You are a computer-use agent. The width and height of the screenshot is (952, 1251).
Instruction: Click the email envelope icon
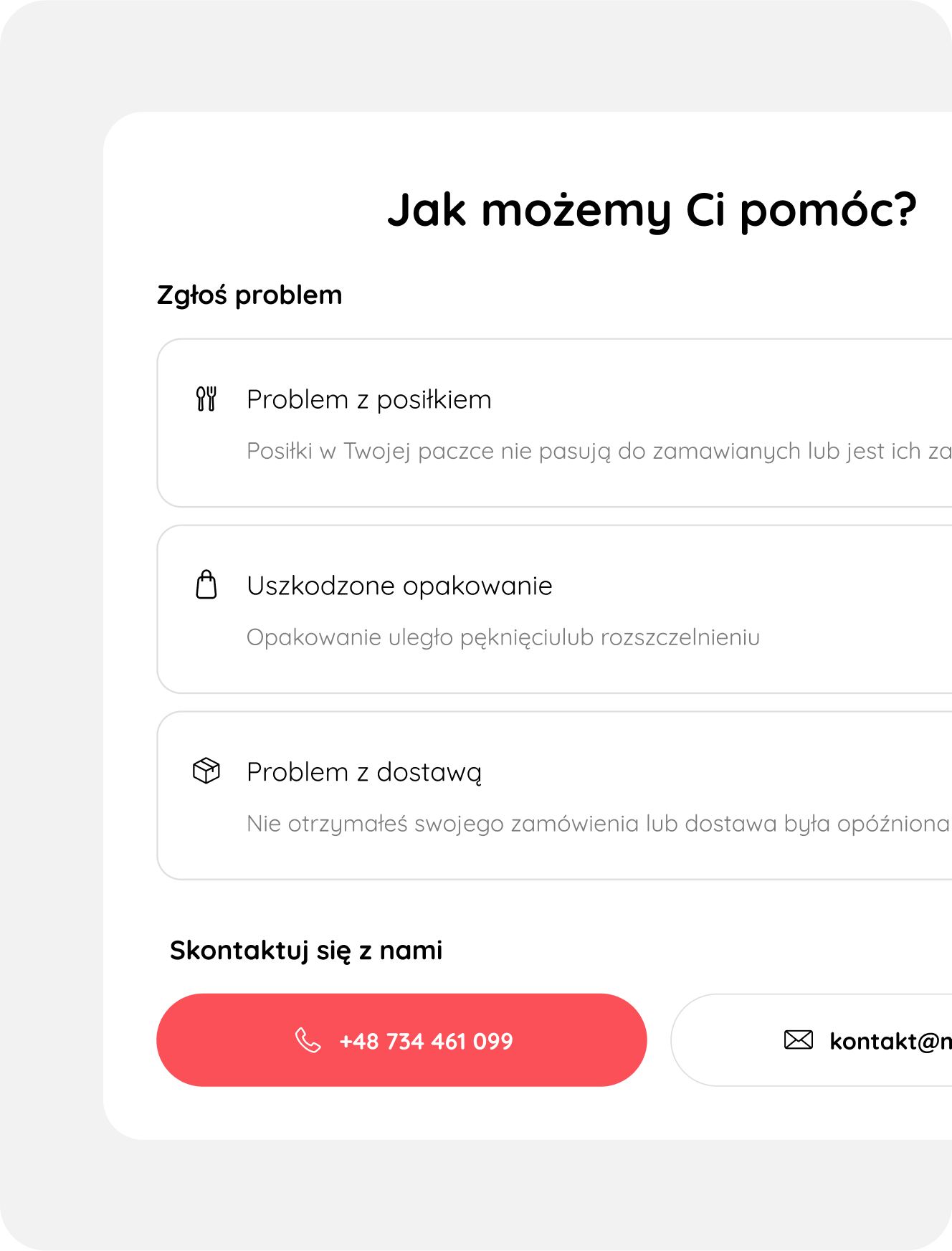(799, 1040)
